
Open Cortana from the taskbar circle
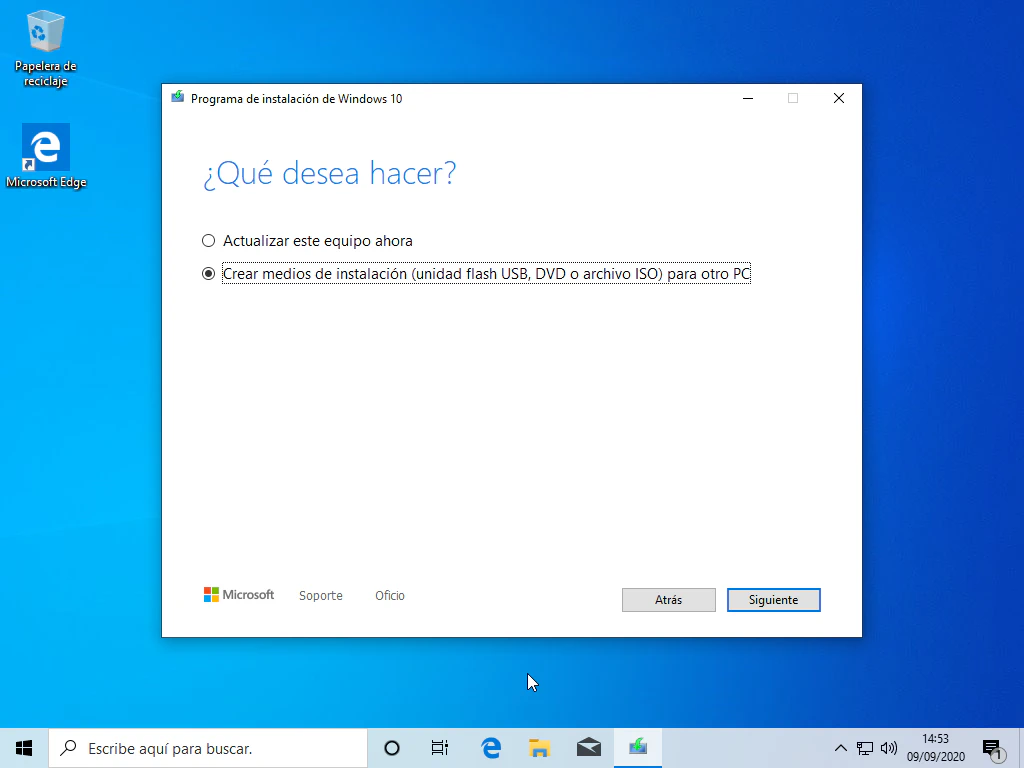[x=392, y=747]
